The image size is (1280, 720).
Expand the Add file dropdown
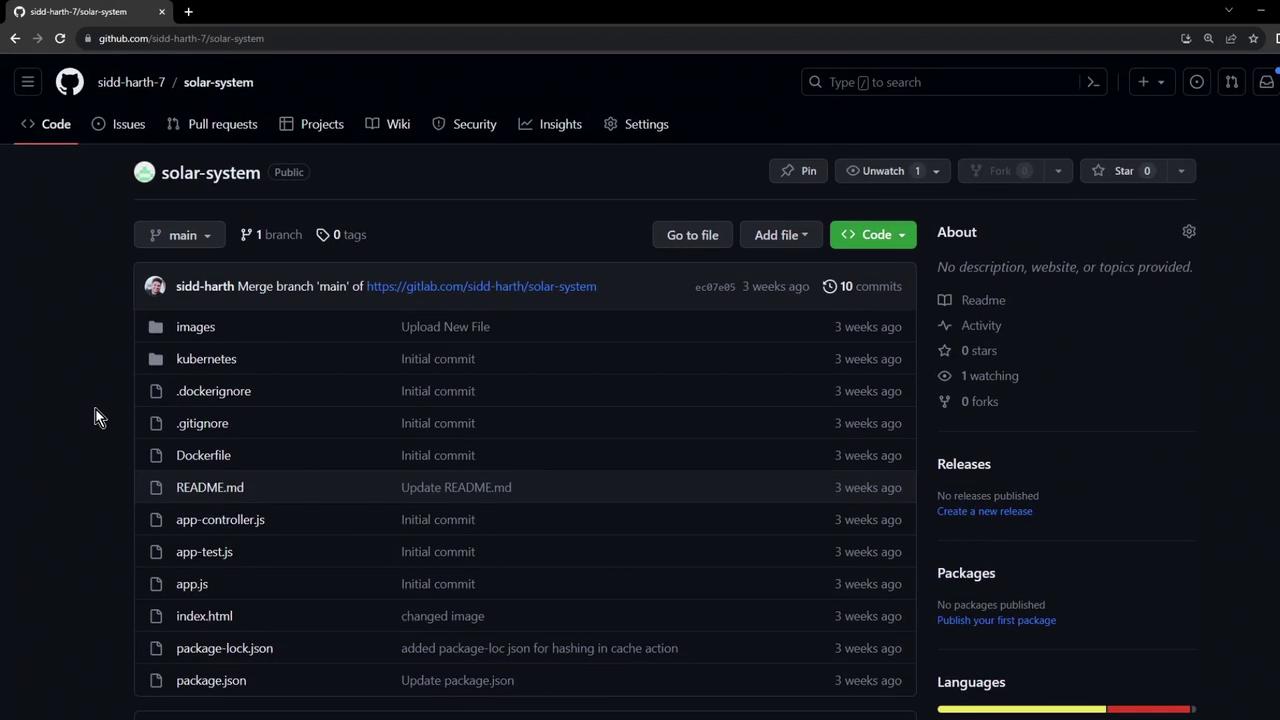pyautogui.click(x=781, y=235)
